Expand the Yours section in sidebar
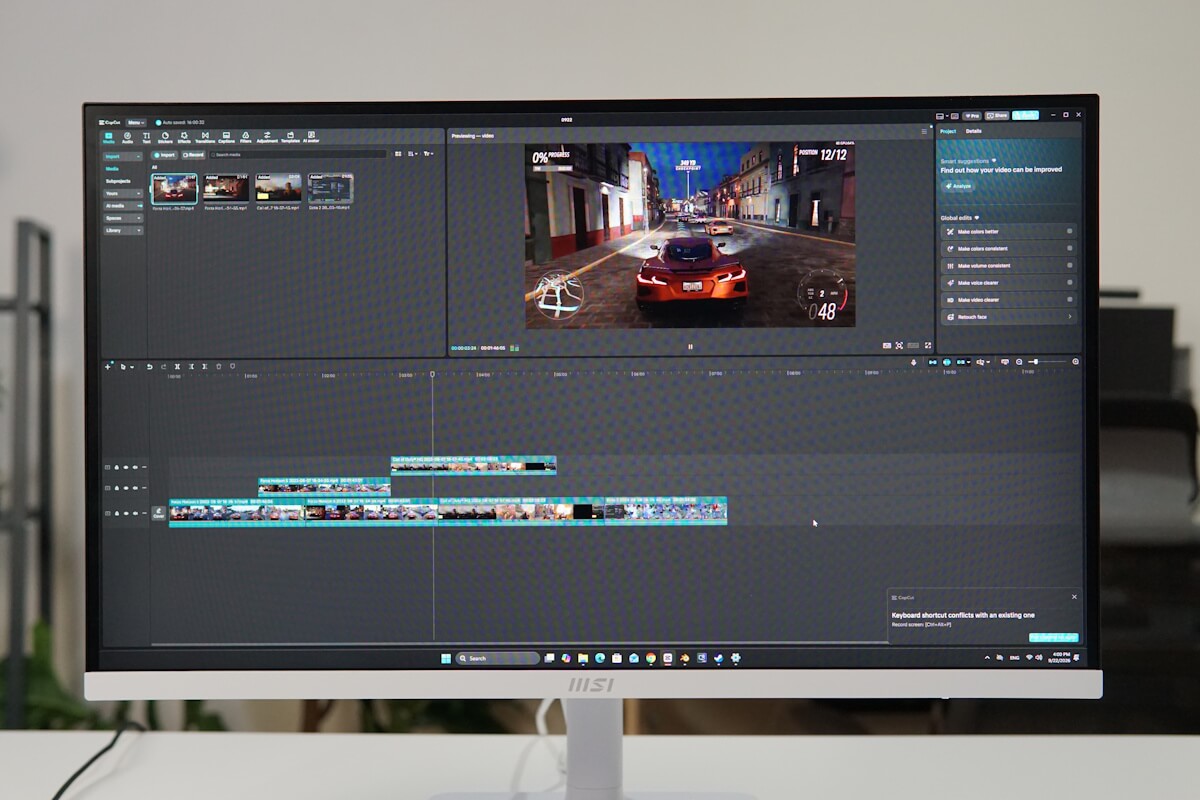The height and width of the screenshot is (800, 1200). 123,193
